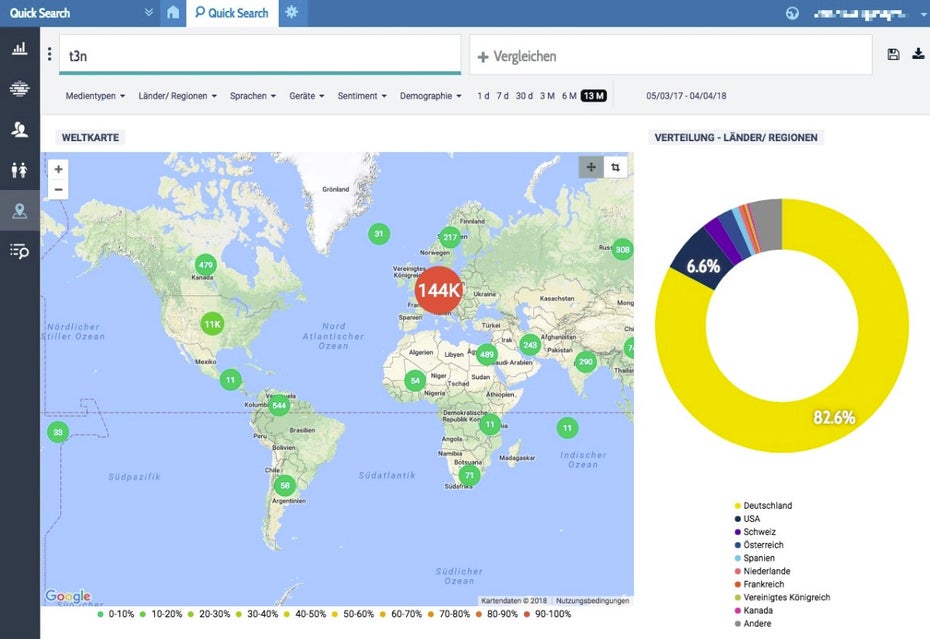This screenshot has height=639, width=930.
Task: Click the 489 cluster over Egypt
Action: [x=486, y=355]
